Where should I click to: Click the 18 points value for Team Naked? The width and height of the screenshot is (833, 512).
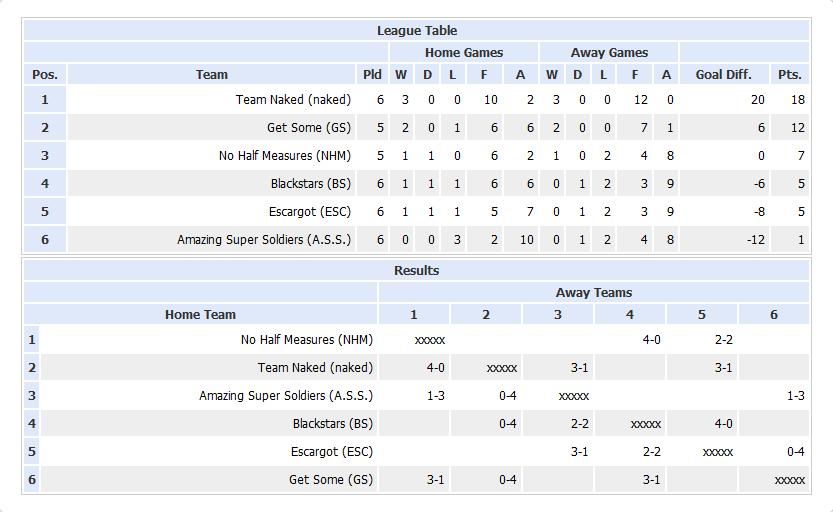pyautogui.click(x=797, y=100)
